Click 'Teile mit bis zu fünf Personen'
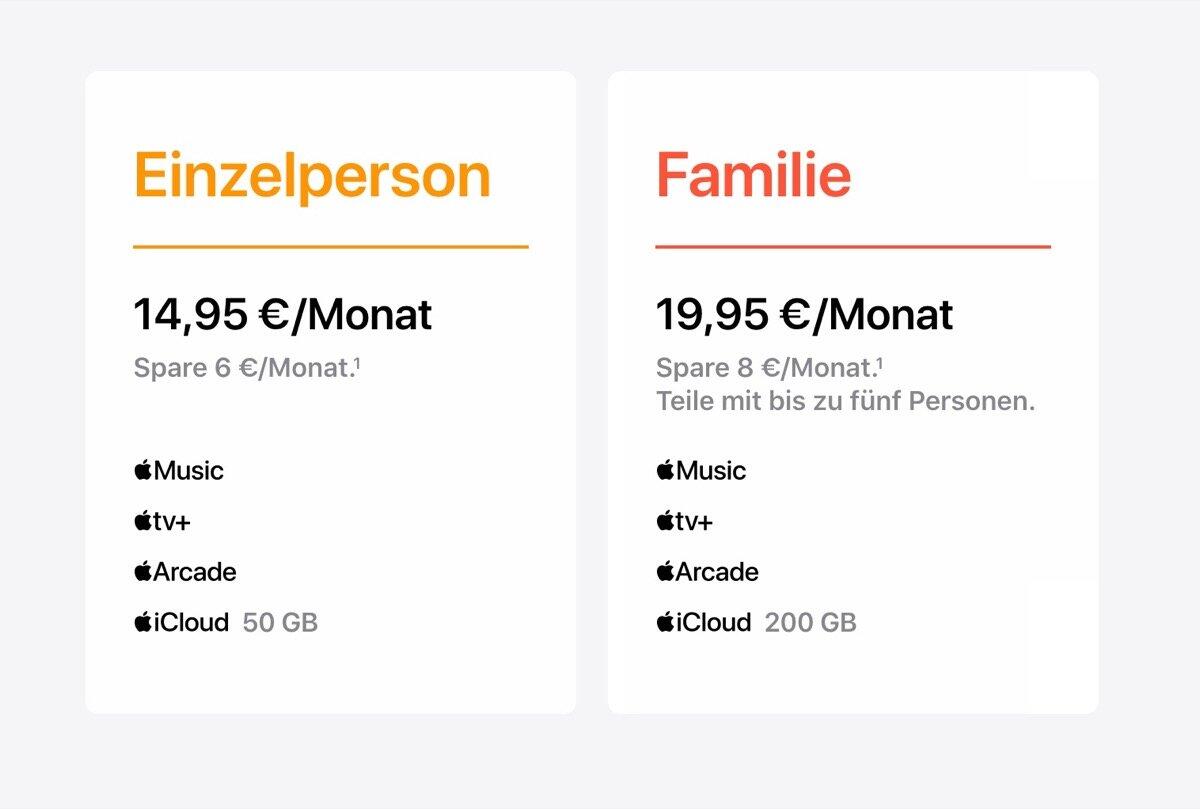The image size is (1200, 809). [845, 402]
